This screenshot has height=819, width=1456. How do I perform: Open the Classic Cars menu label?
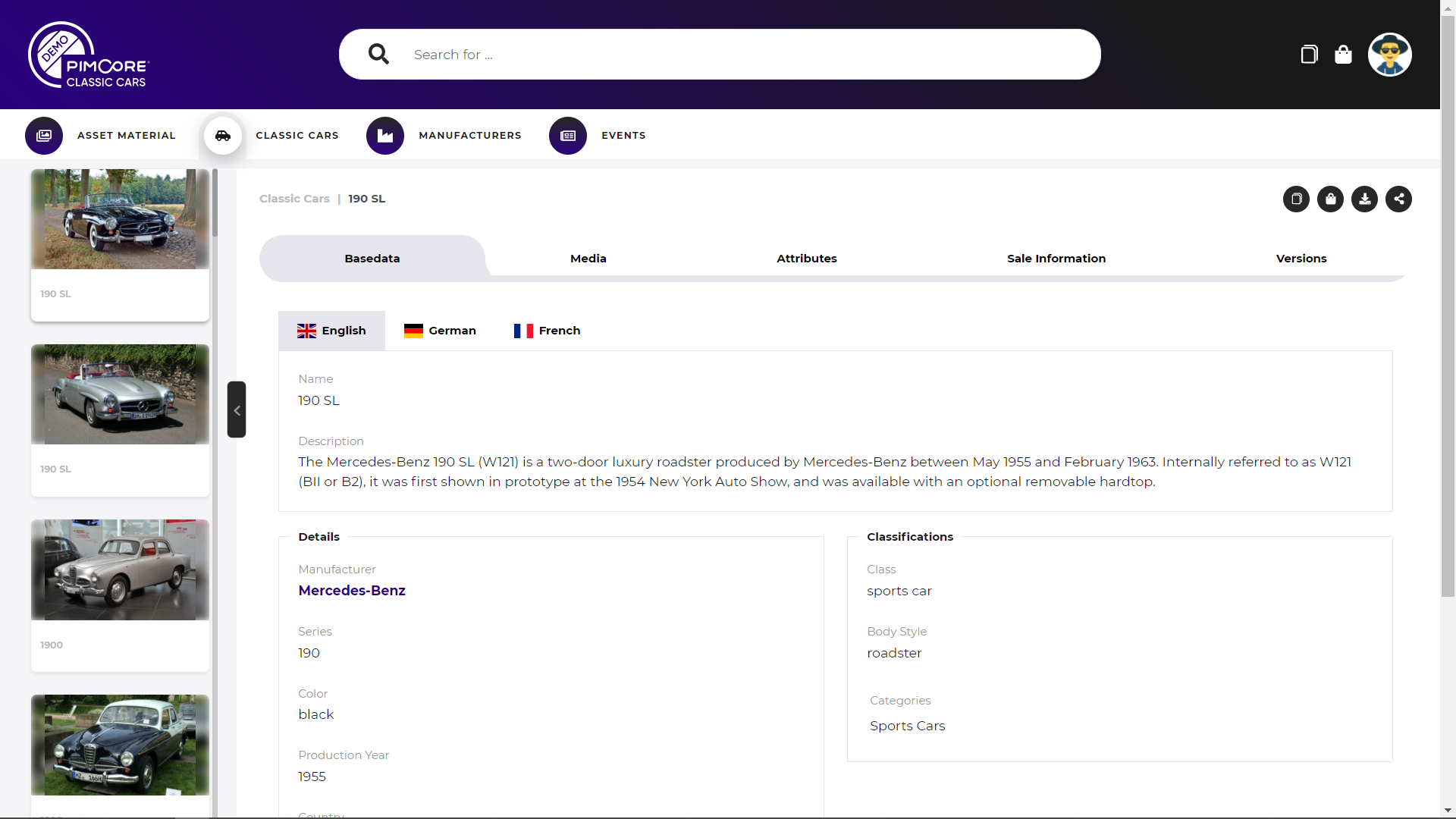[297, 136]
